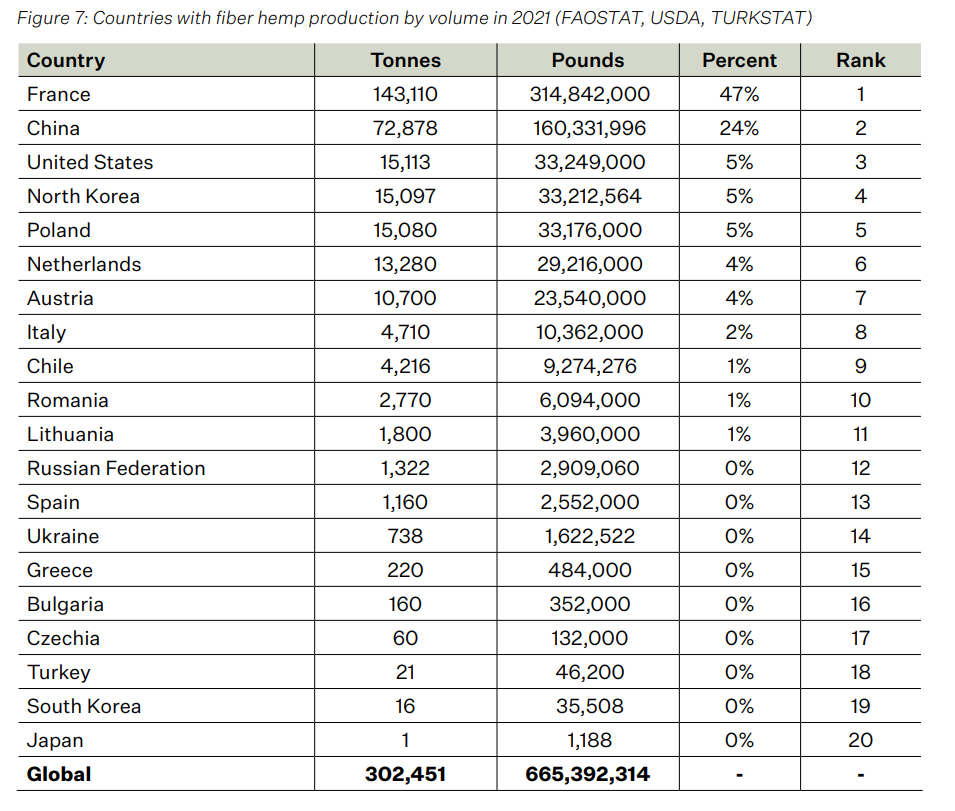Click the Figure 7 caption text
Screen dimensions: 955x811
[414, 18]
